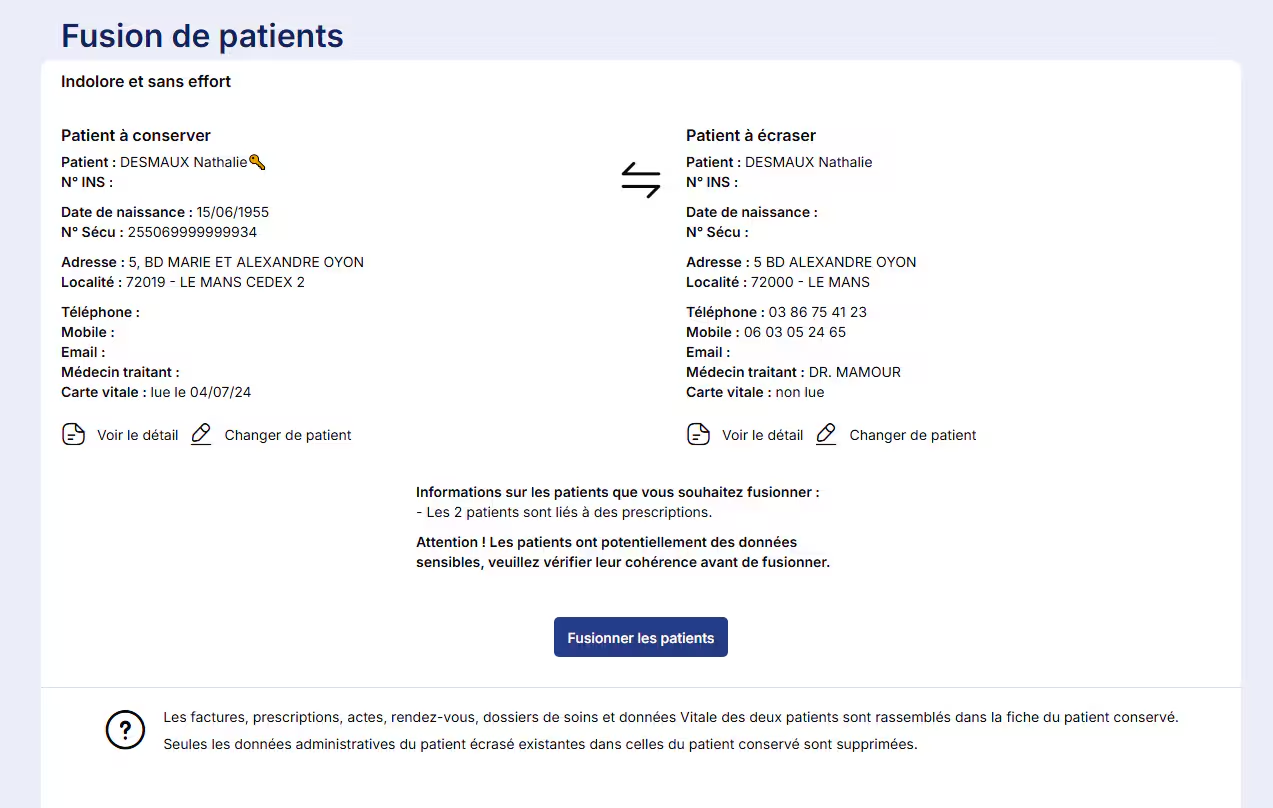The height and width of the screenshot is (808, 1273).
Task: Select "Changer de patient" for patient à écraser
Action: coord(913,435)
